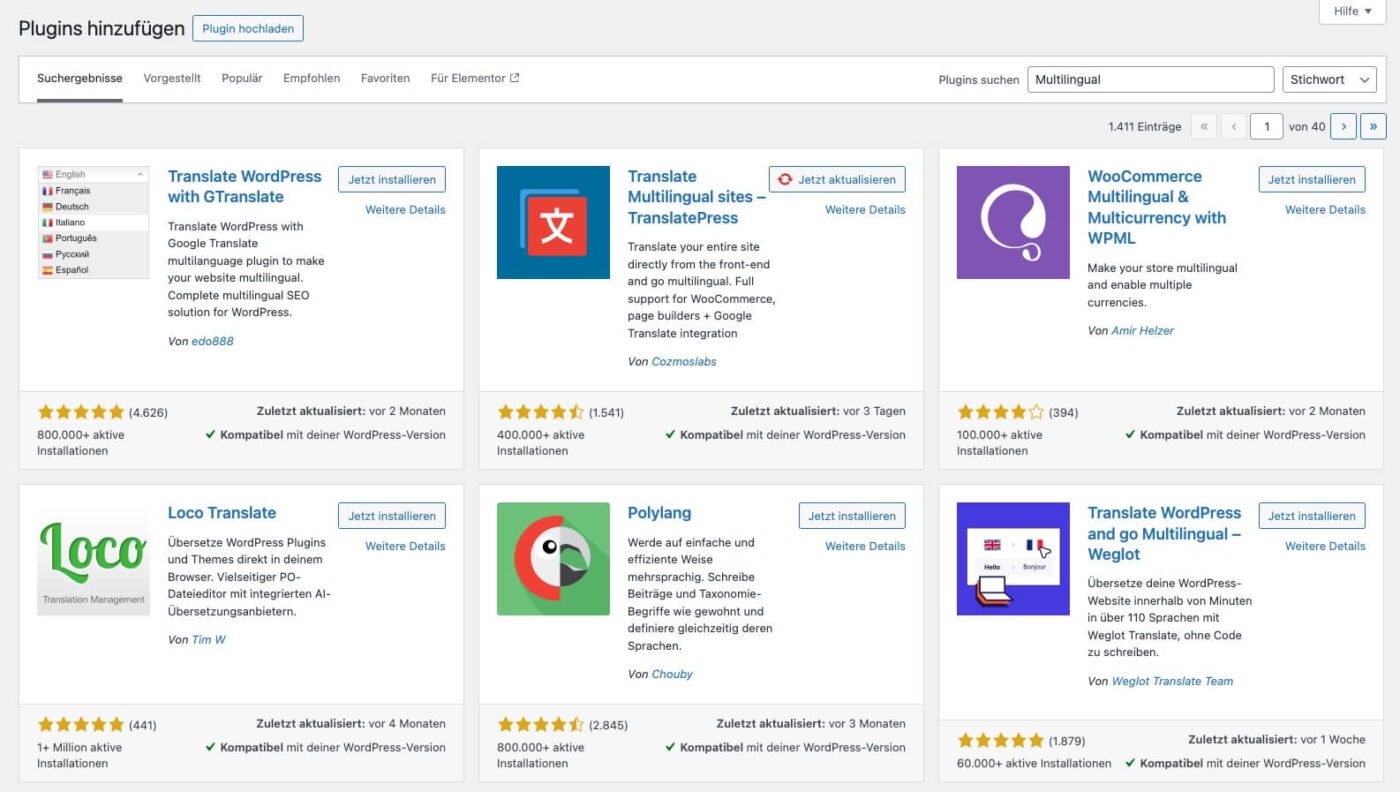
Task: Click the star rating of Translate WordPress with GTranslate
Action: tap(81, 412)
